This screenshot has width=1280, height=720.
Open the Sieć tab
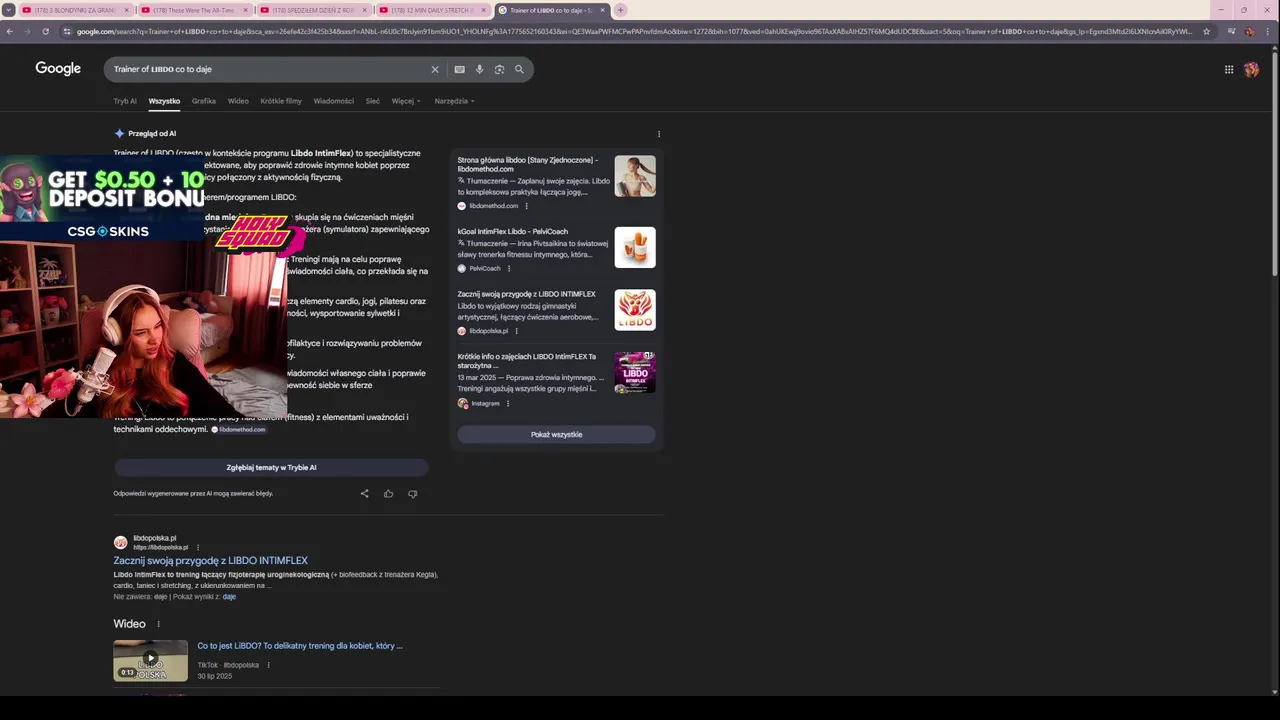372,101
